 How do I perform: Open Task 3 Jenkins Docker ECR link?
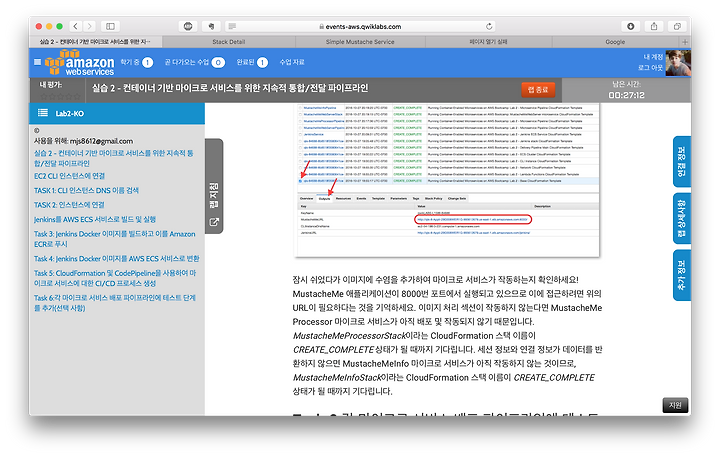(x=114, y=239)
